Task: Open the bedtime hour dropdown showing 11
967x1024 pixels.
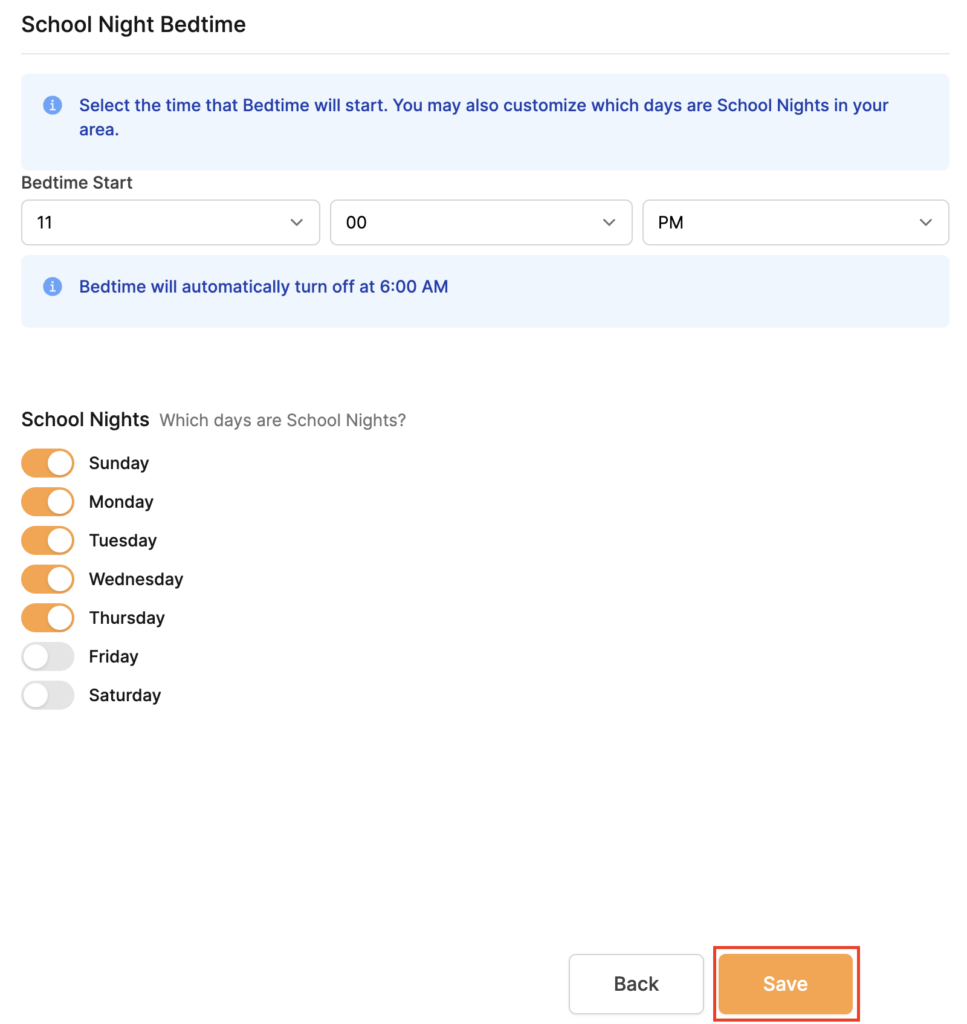Action: [170, 223]
